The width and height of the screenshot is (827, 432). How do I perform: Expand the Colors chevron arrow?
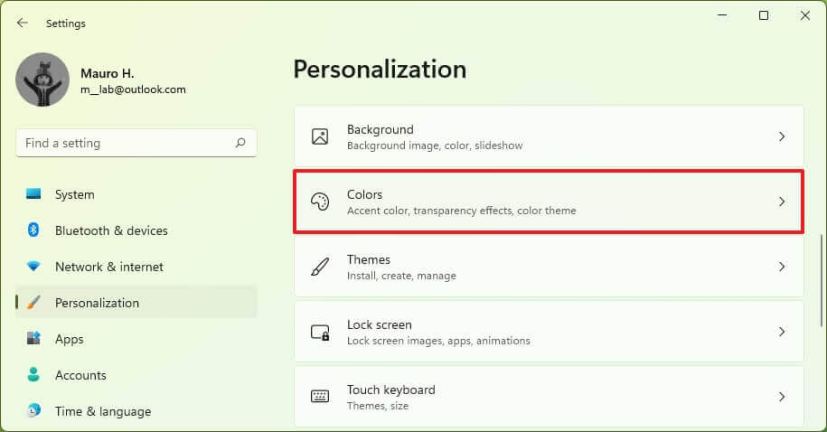point(782,202)
